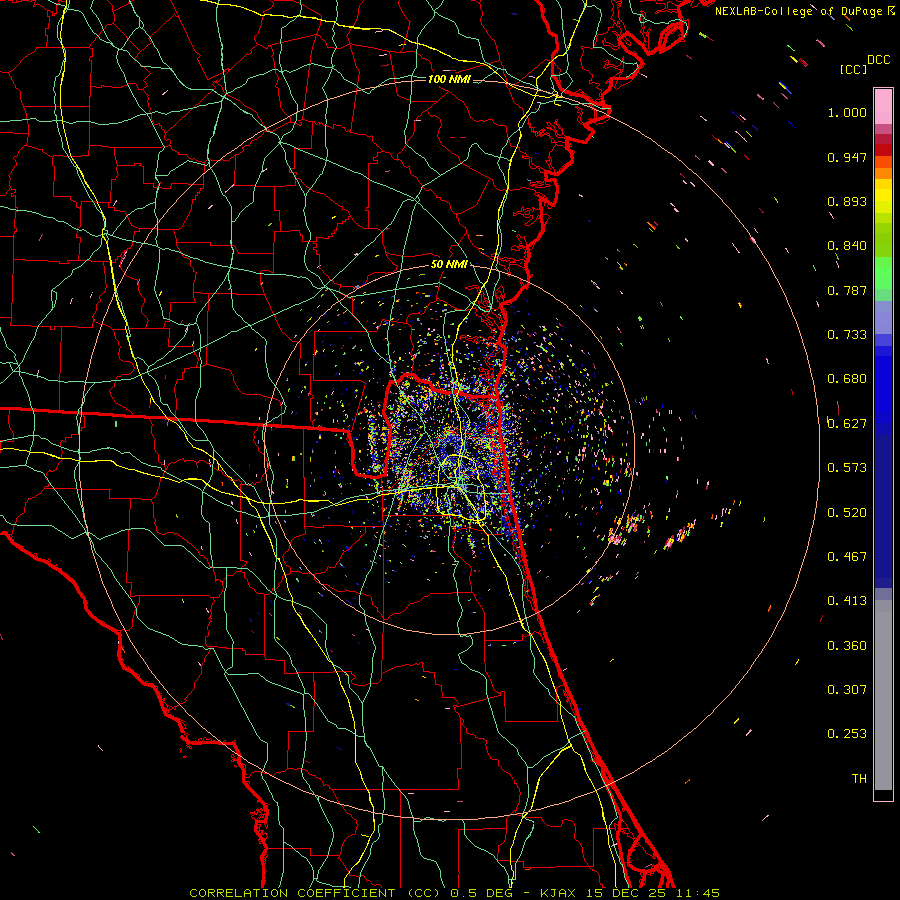Viewport: 900px width, 900px height.
Task: Click the 100 NMI range ring label
Action: click(x=449, y=79)
